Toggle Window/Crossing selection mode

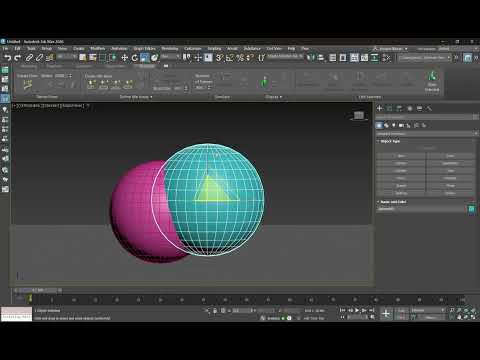[113, 58]
